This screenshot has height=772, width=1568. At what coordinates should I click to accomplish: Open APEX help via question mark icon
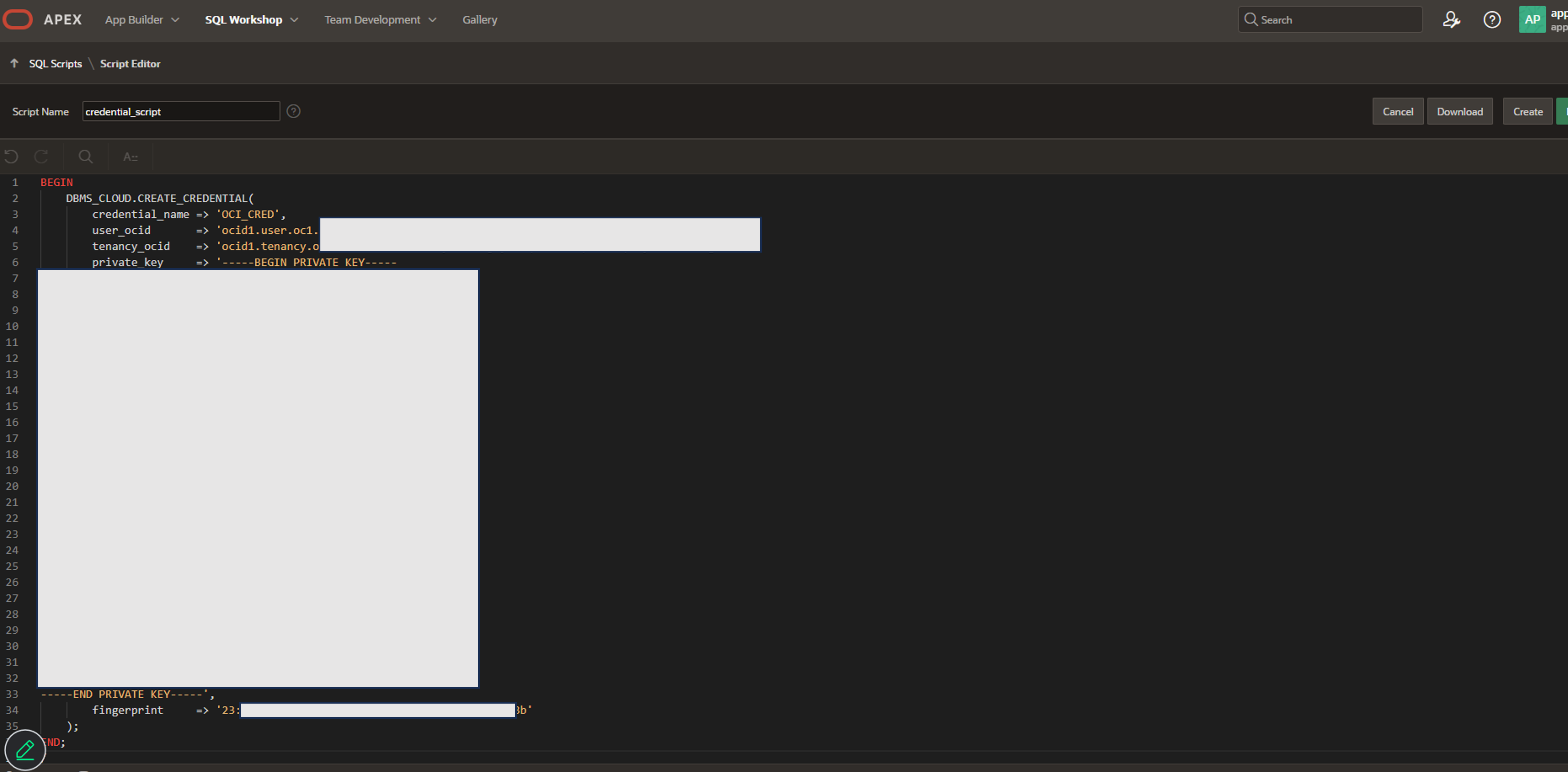click(1492, 20)
